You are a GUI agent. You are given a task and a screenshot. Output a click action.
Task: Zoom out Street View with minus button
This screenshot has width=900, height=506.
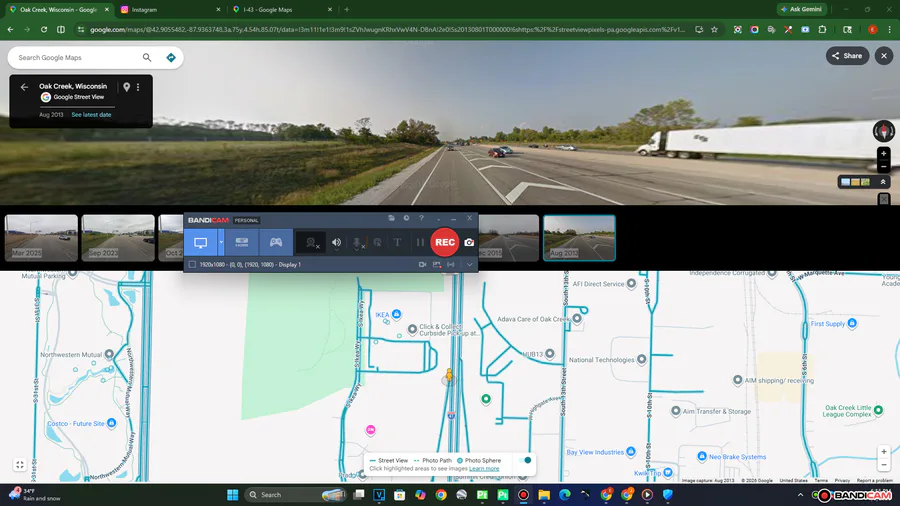[x=884, y=166]
